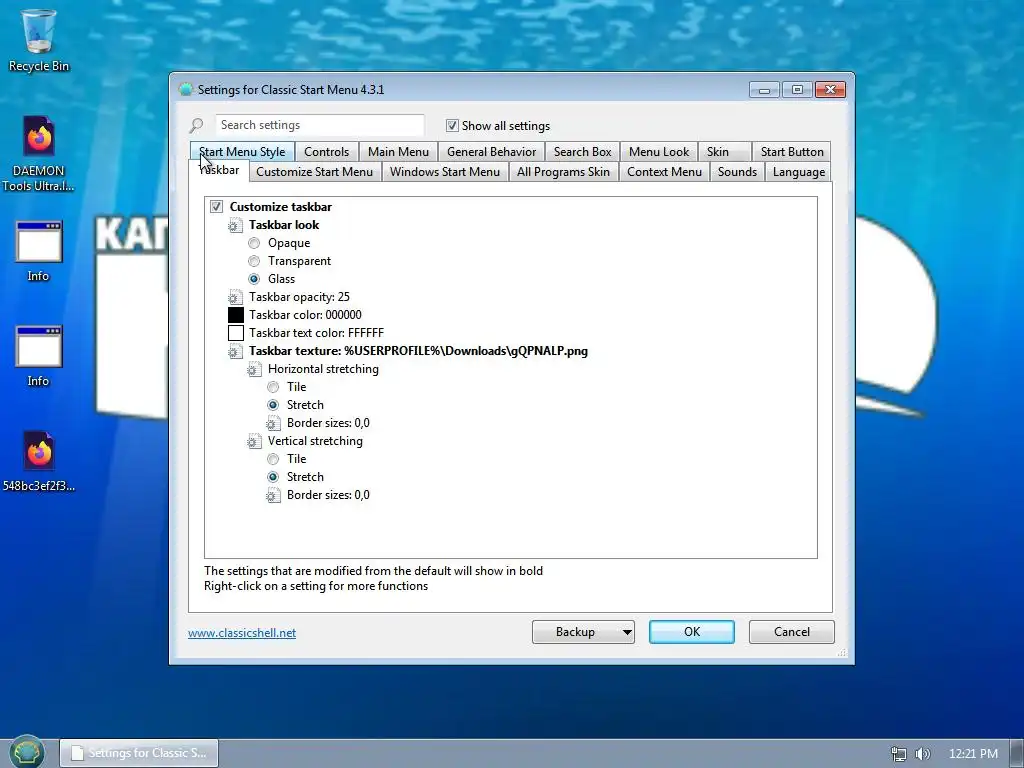Open the Main Menu tab
Viewport: 1024px width, 768px height.
(398, 152)
